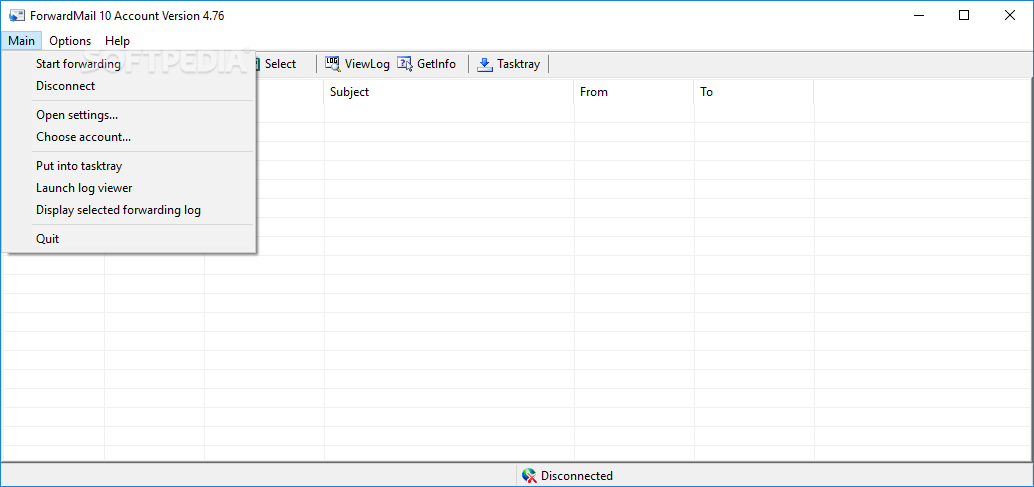Open the Help menu
The image size is (1034, 487).
point(117,41)
